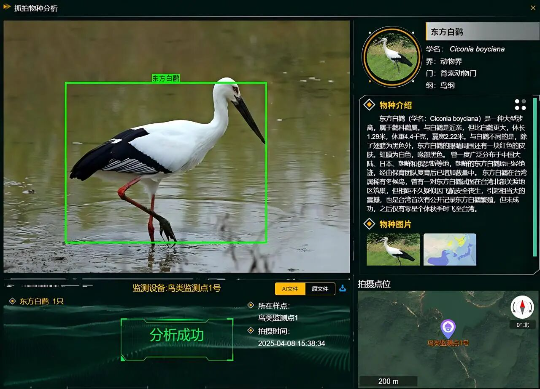This screenshot has width=540, height=389.
Task: Click the diamond icon beside 物种图片
Action: click(369, 224)
